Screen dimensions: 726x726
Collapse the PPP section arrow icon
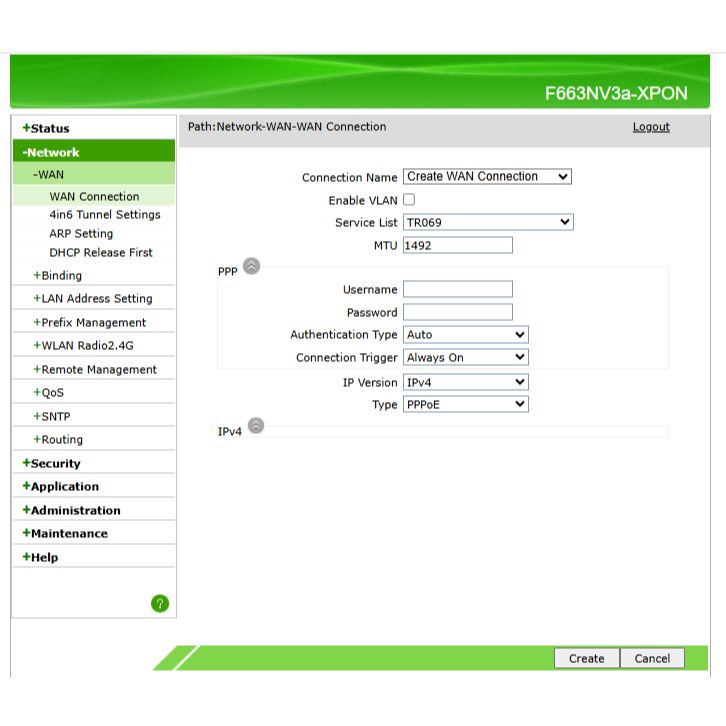pos(252,266)
